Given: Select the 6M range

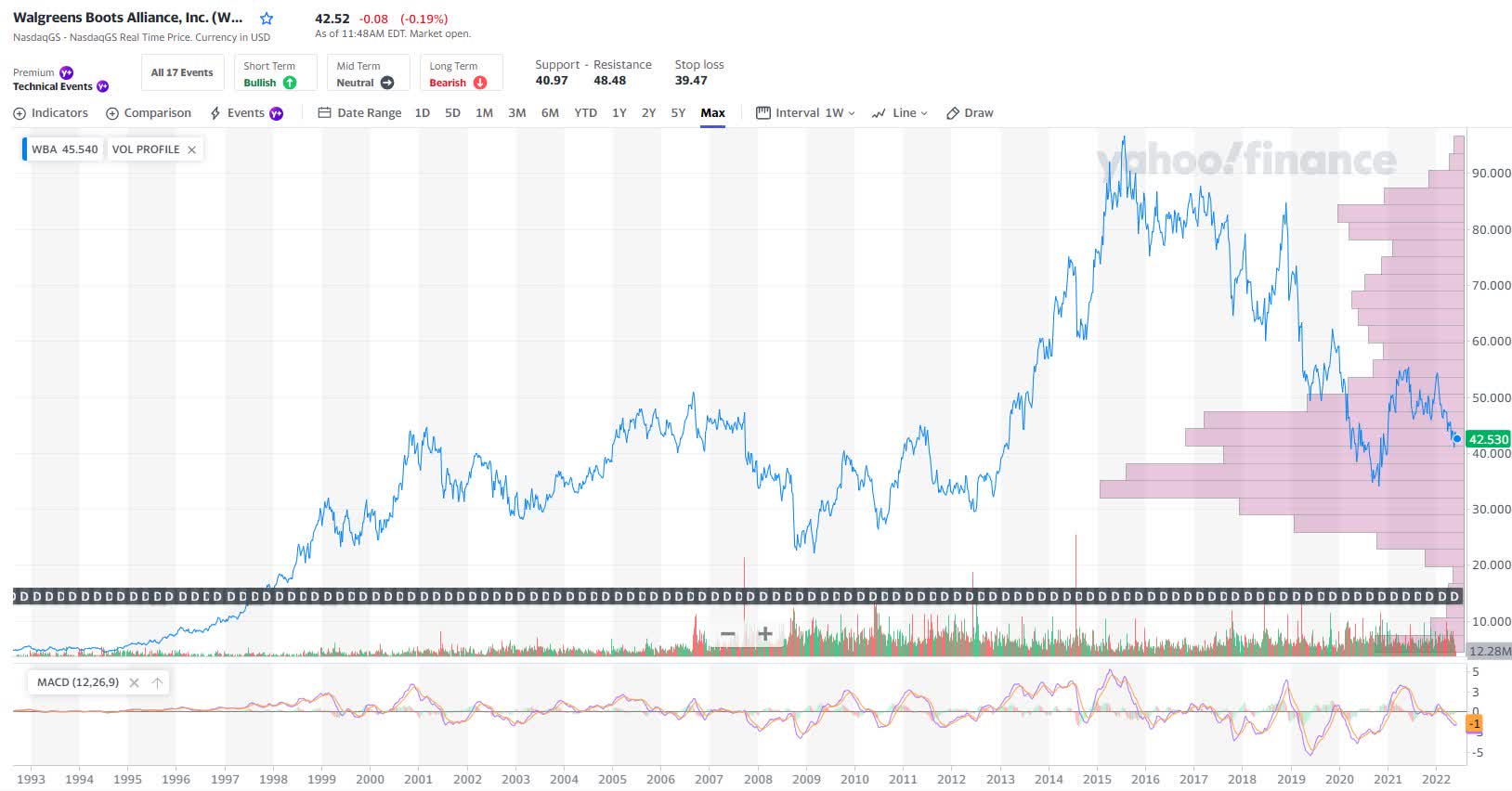Looking at the screenshot, I should pos(550,113).
